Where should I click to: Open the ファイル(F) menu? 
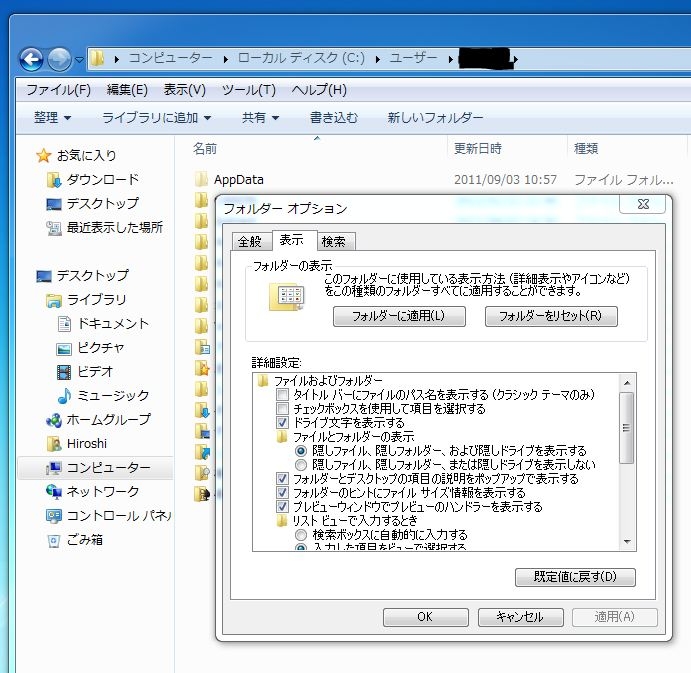(59, 90)
